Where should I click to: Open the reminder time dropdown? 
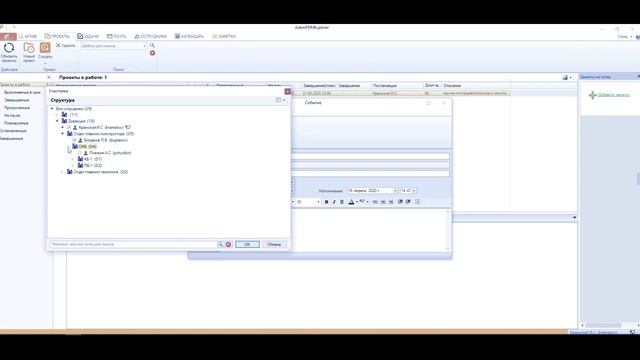(x=414, y=191)
